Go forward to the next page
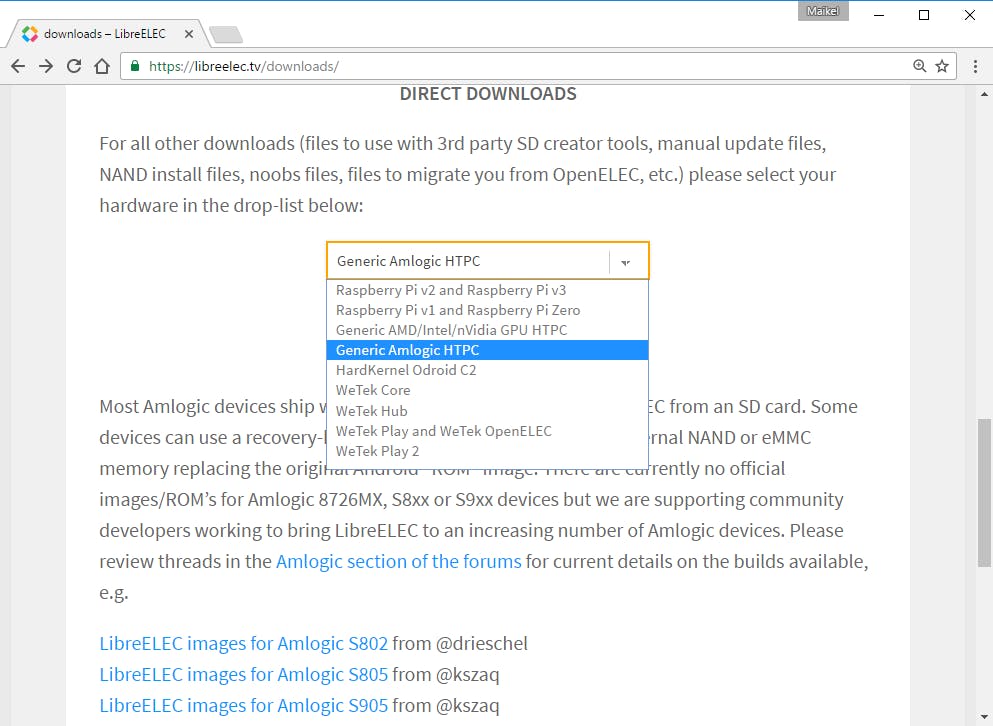The width and height of the screenshot is (993, 726). [46, 66]
